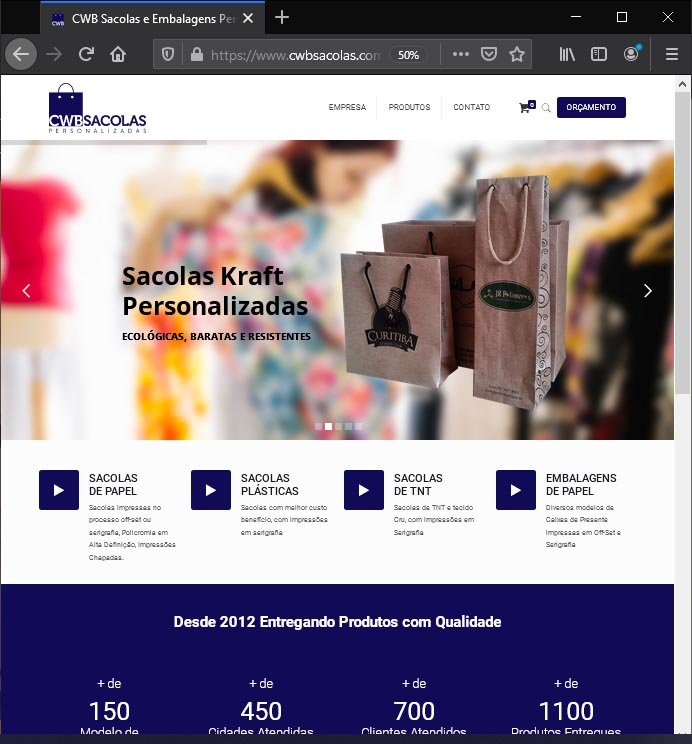Open the site search magnifier icon
The width and height of the screenshot is (692, 744).
[x=546, y=108]
